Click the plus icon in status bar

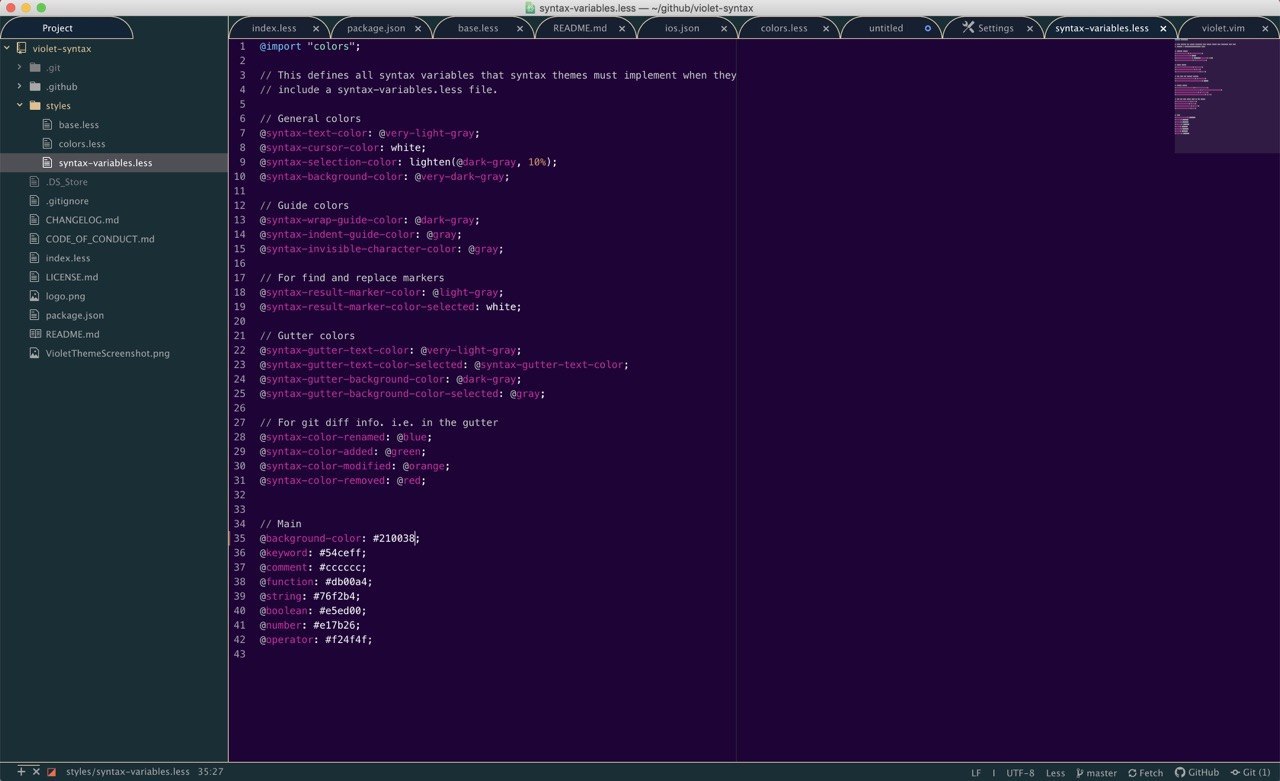(x=21, y=772)
